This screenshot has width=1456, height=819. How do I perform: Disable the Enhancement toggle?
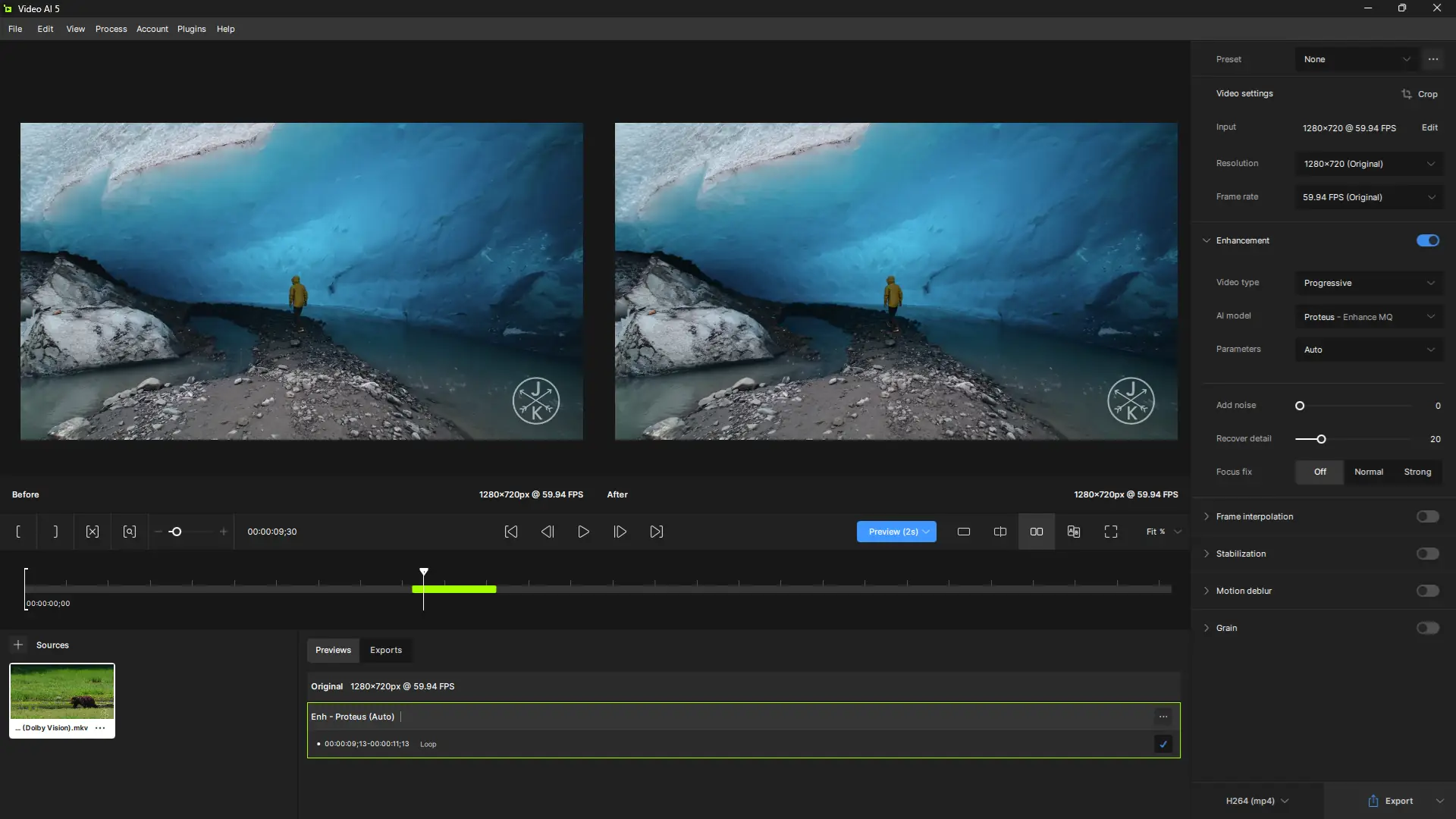[x=1427, y=240]
